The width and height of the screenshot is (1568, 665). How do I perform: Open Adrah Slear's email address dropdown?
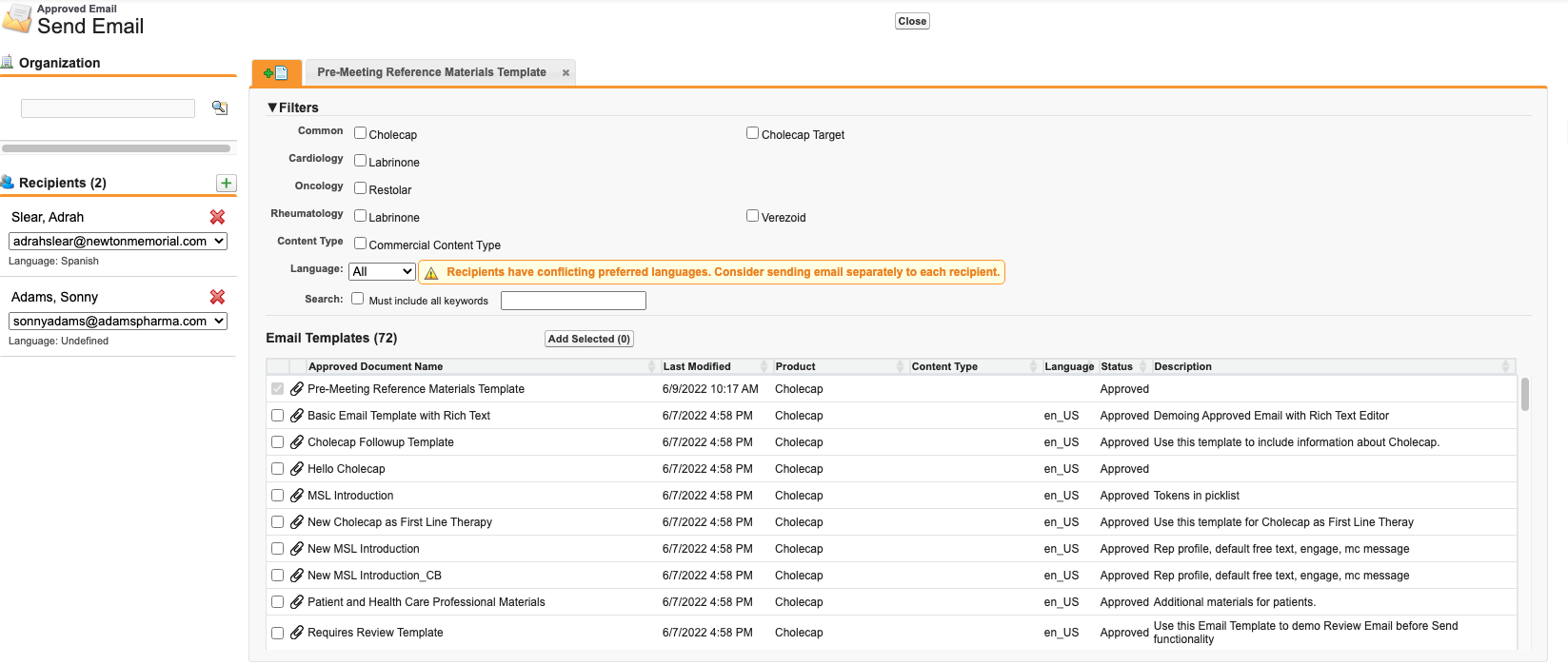(118, 242)
